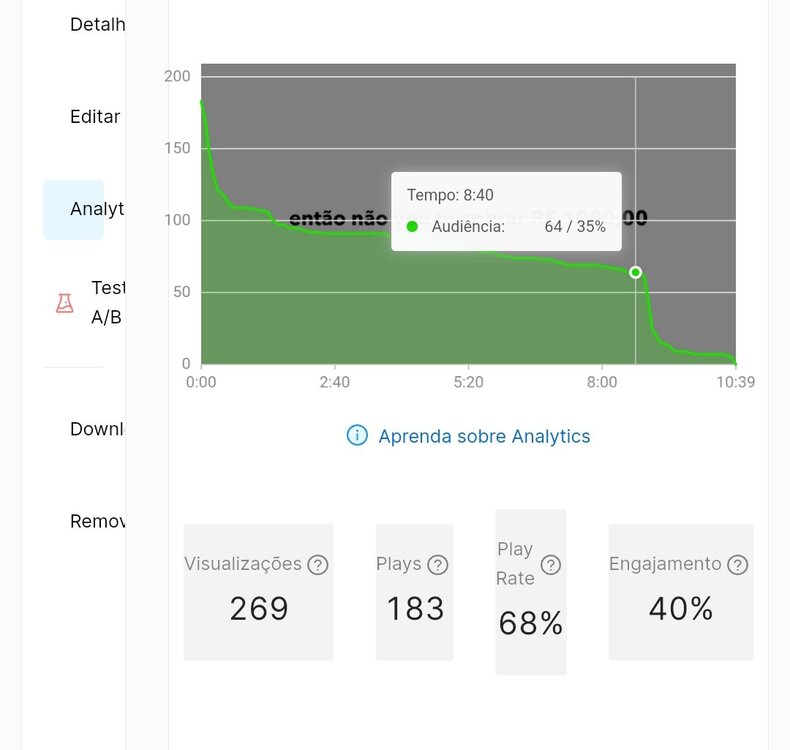Click the Test A/B flask icon
This screenshot has width=790, height=750.
64,303
